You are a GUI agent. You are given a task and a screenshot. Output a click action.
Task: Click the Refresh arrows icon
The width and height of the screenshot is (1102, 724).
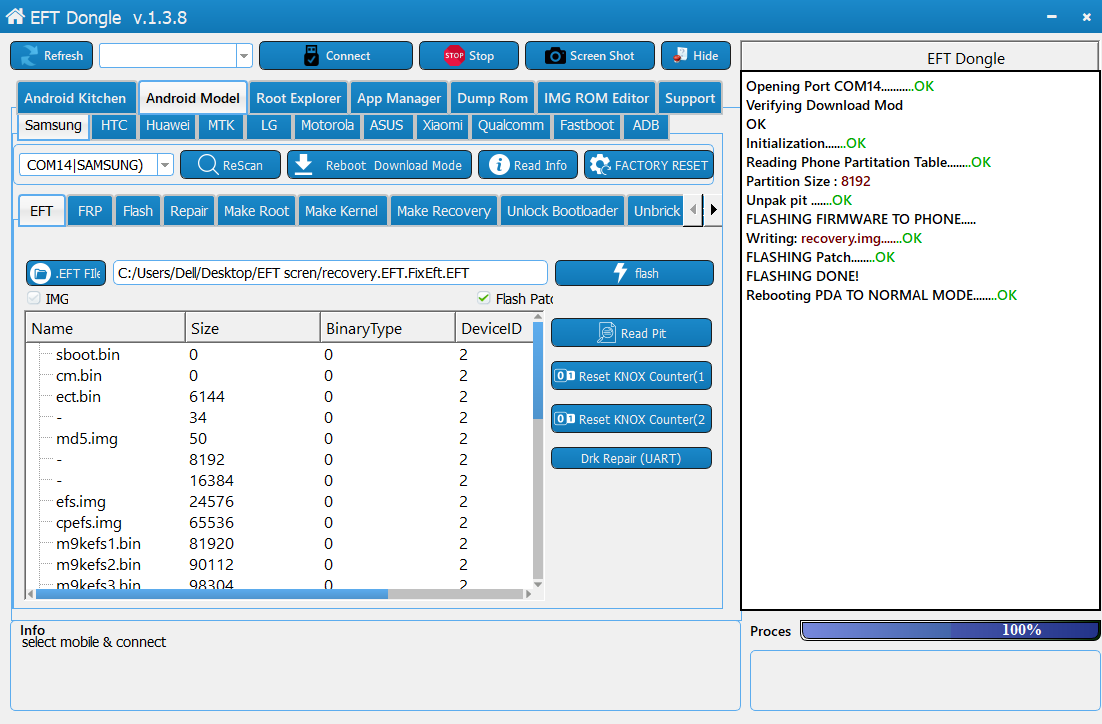tap(30, 56)
